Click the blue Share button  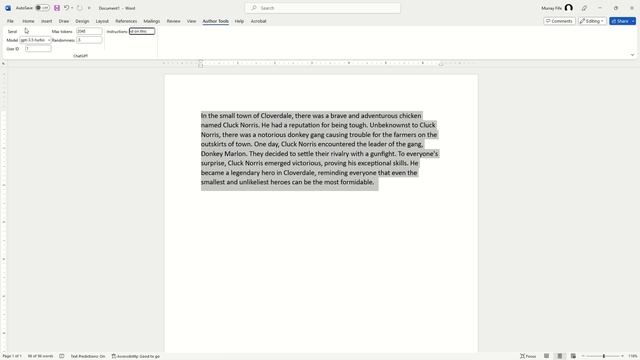620,21
